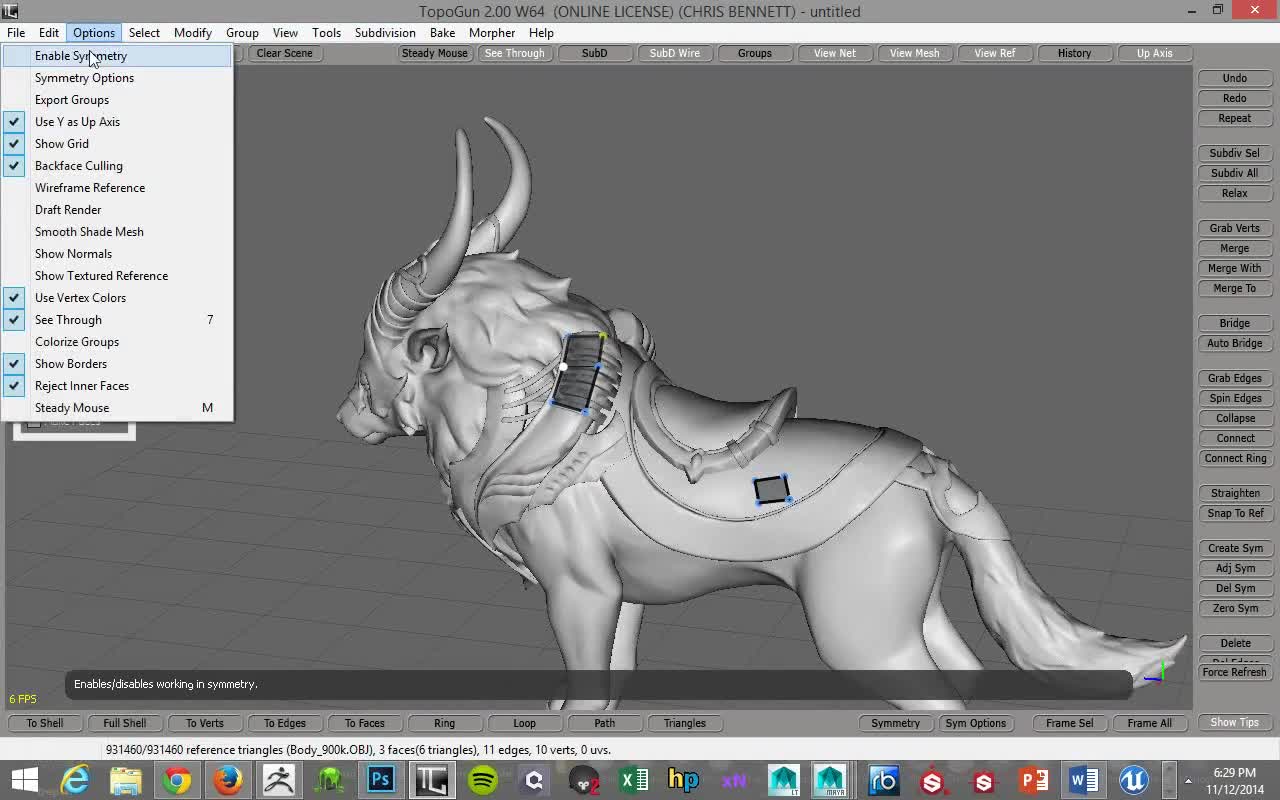Click the selected quad on saddle
The height and width of the screenshot is (800, 1280).
[772, 490]
